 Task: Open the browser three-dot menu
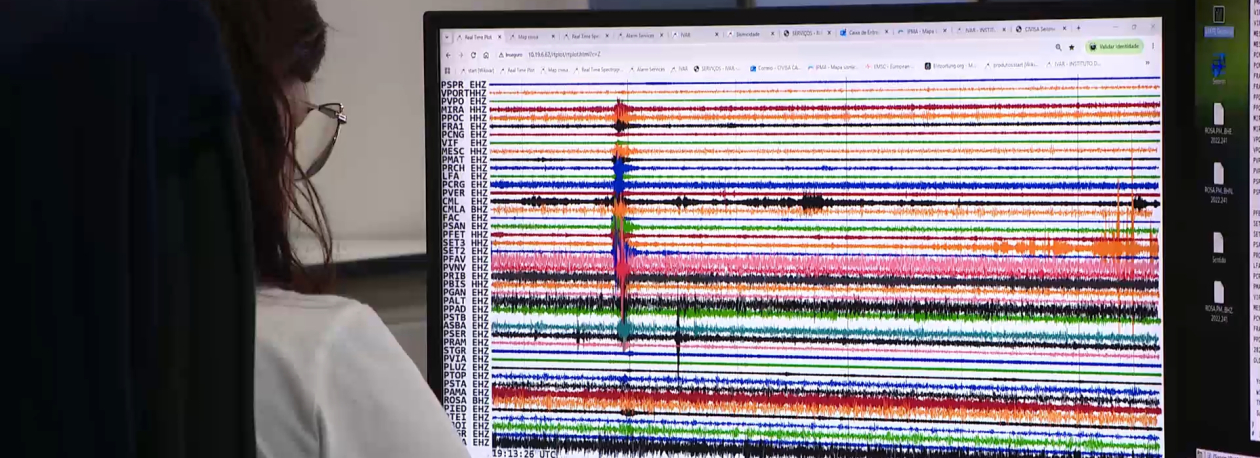(x=1153, y=46)
